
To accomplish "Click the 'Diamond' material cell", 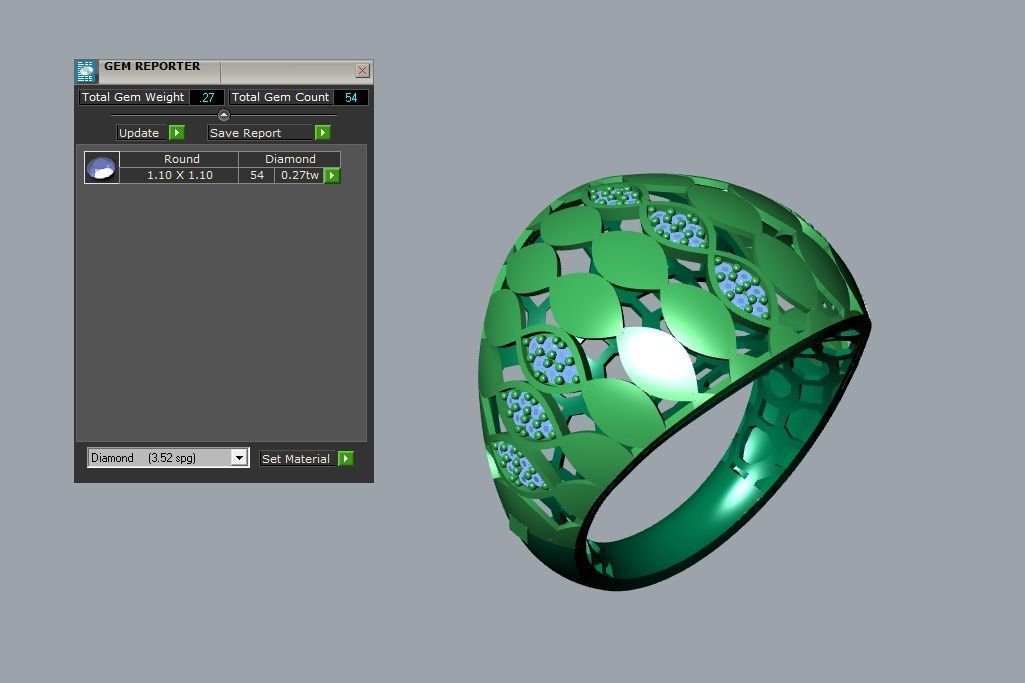I will point(290,159).
